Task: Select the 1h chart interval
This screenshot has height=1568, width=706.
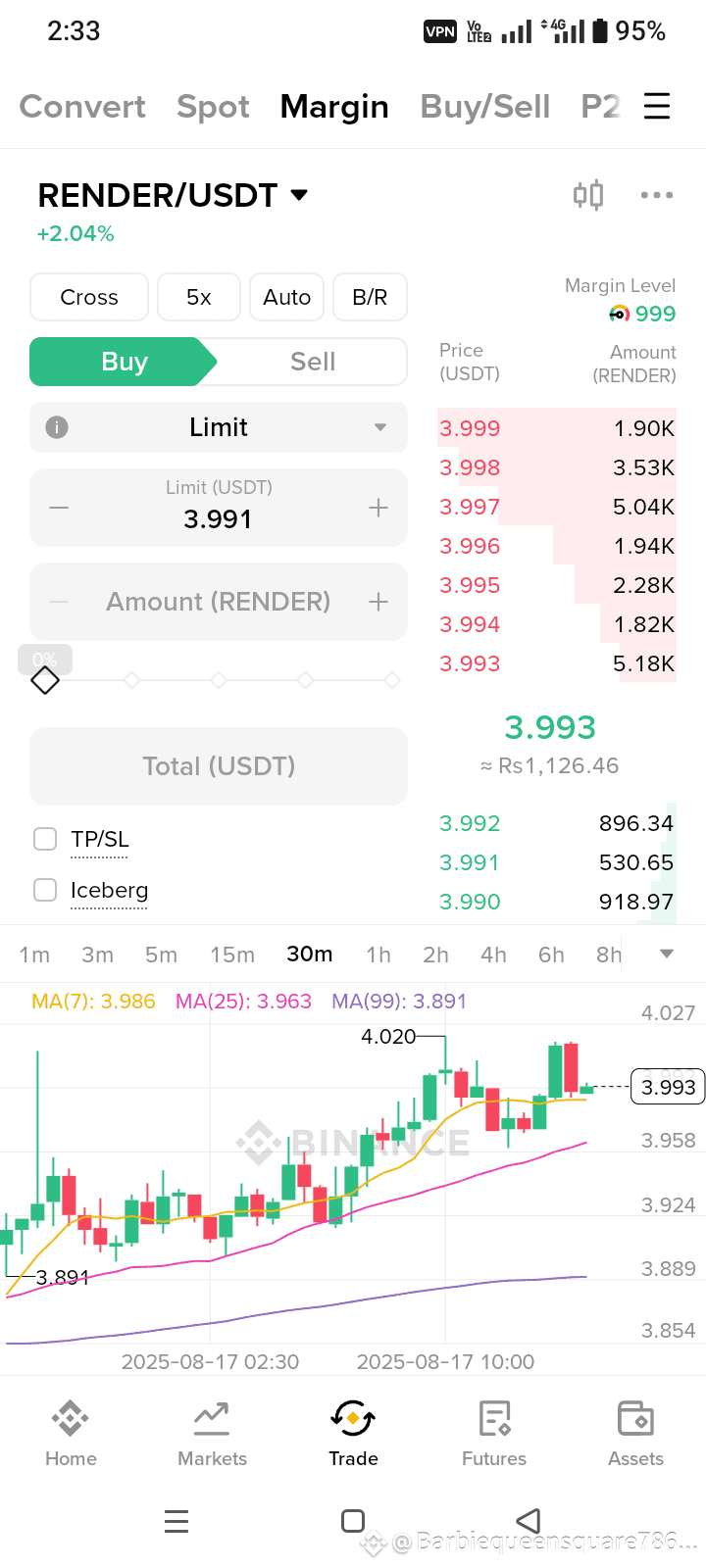Action: click(378, 955)
